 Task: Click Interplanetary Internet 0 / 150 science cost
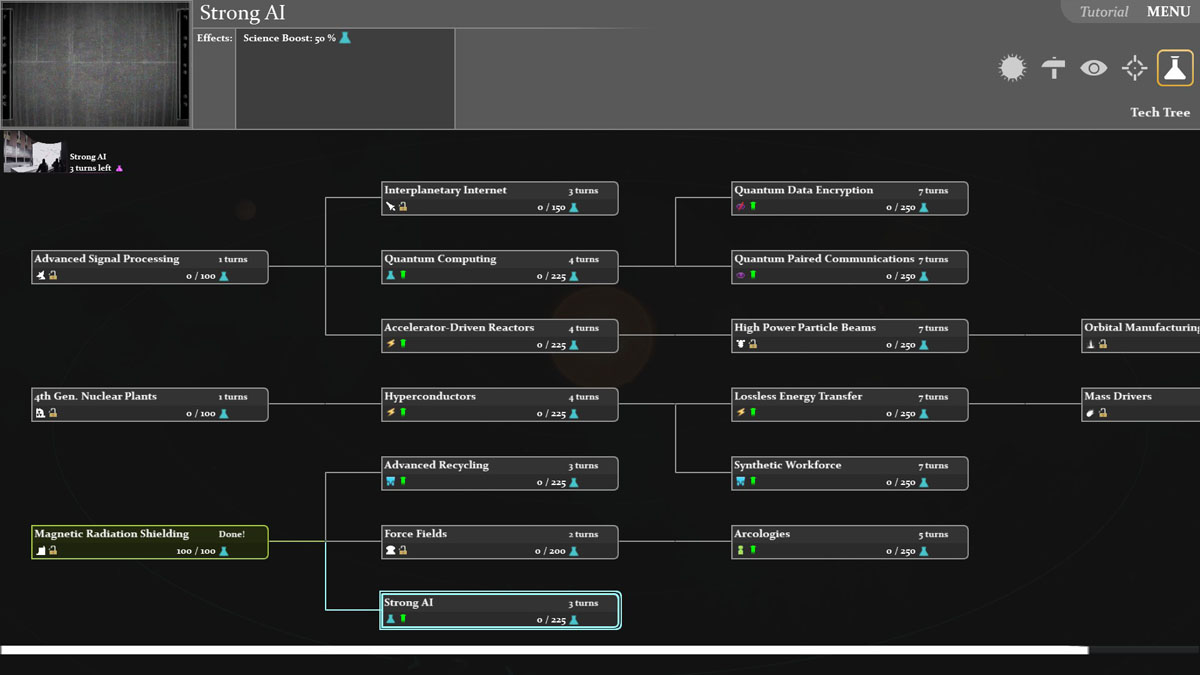(x=557, y=208)
